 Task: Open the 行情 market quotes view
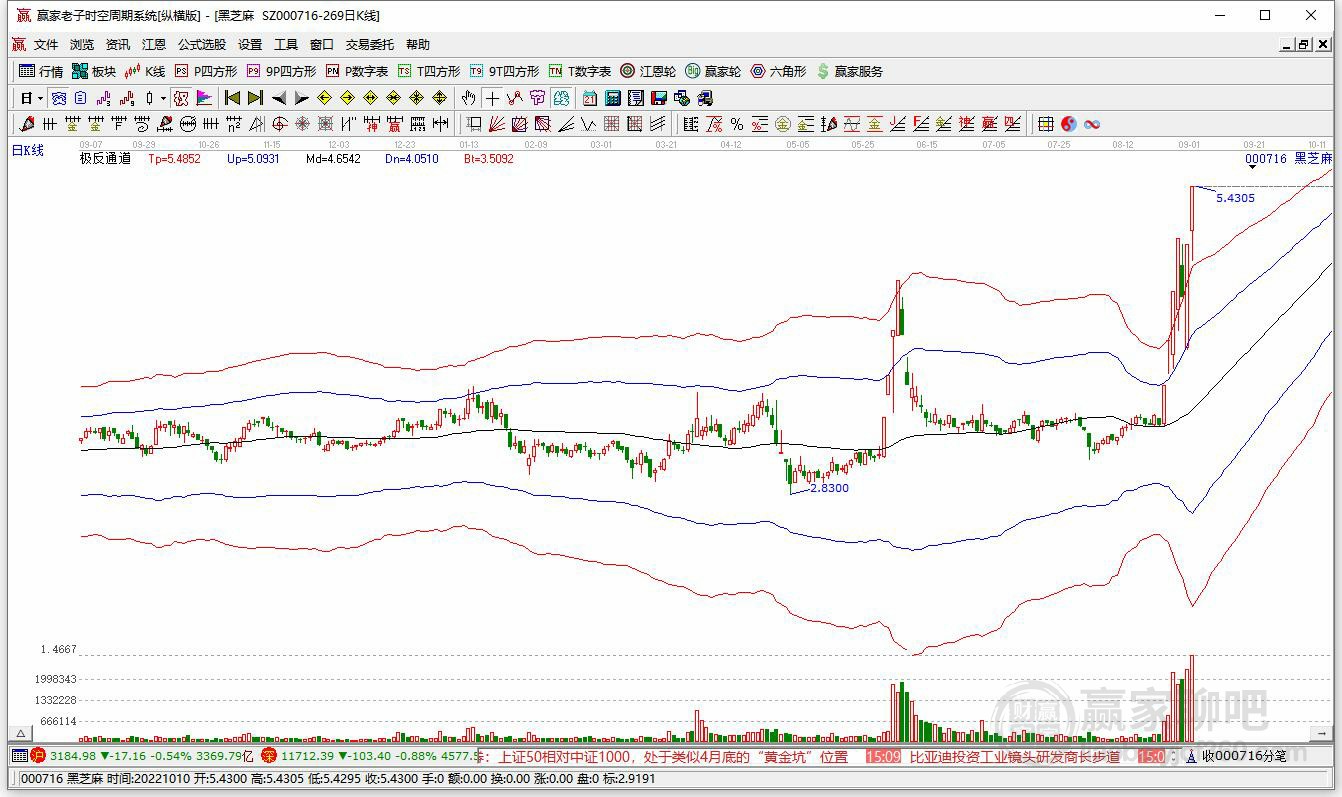pyautogui.click(x=41, y=71)
